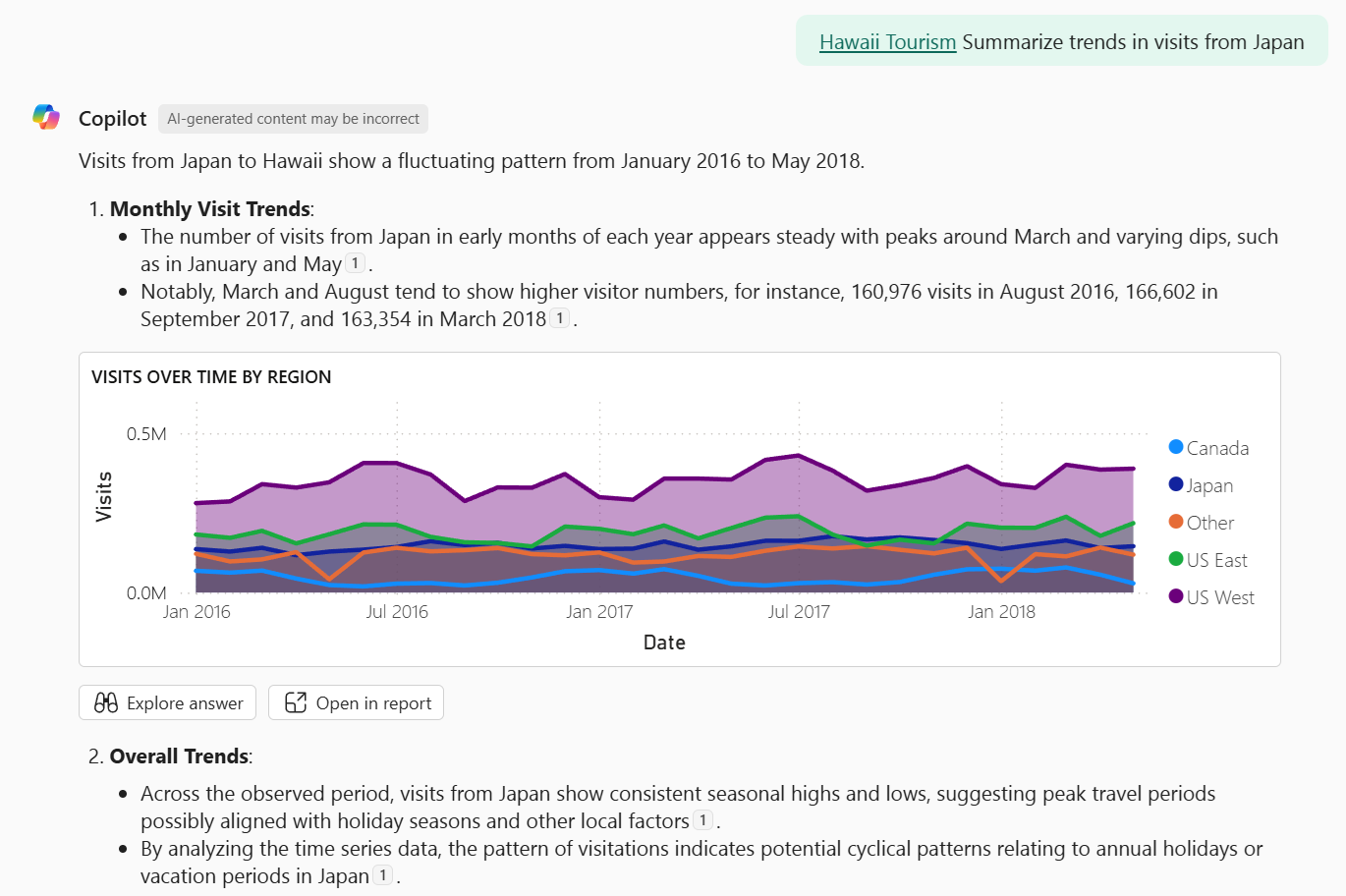Click the open-in-new-window icon in Open in report

point(296,702)
